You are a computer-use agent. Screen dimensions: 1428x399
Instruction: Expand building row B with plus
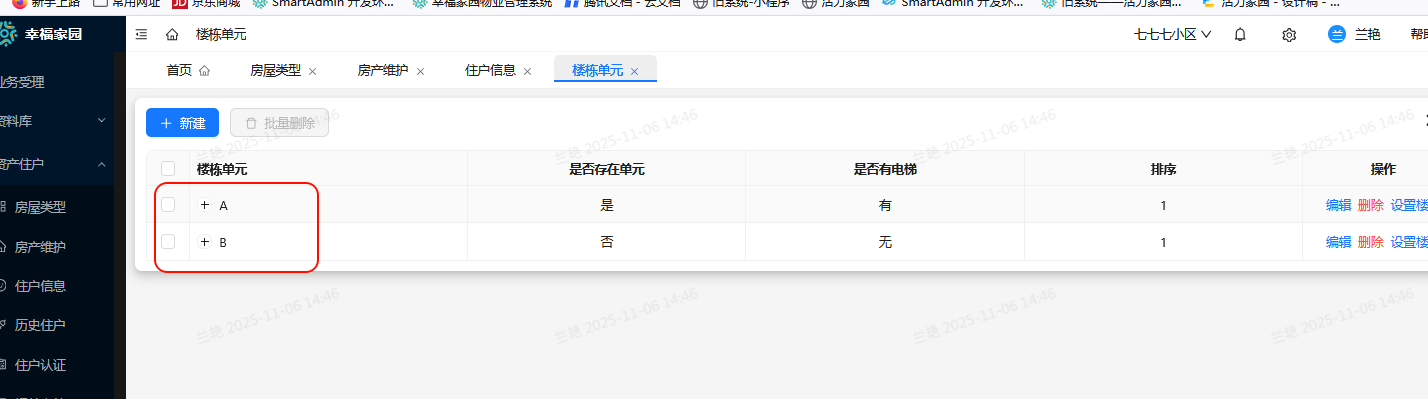(205, 242)
